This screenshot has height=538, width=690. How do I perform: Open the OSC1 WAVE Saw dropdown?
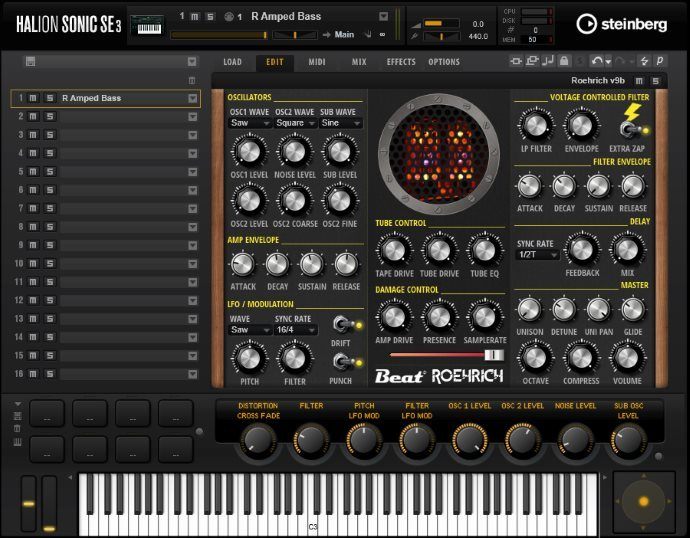click(x=250, y=123)
